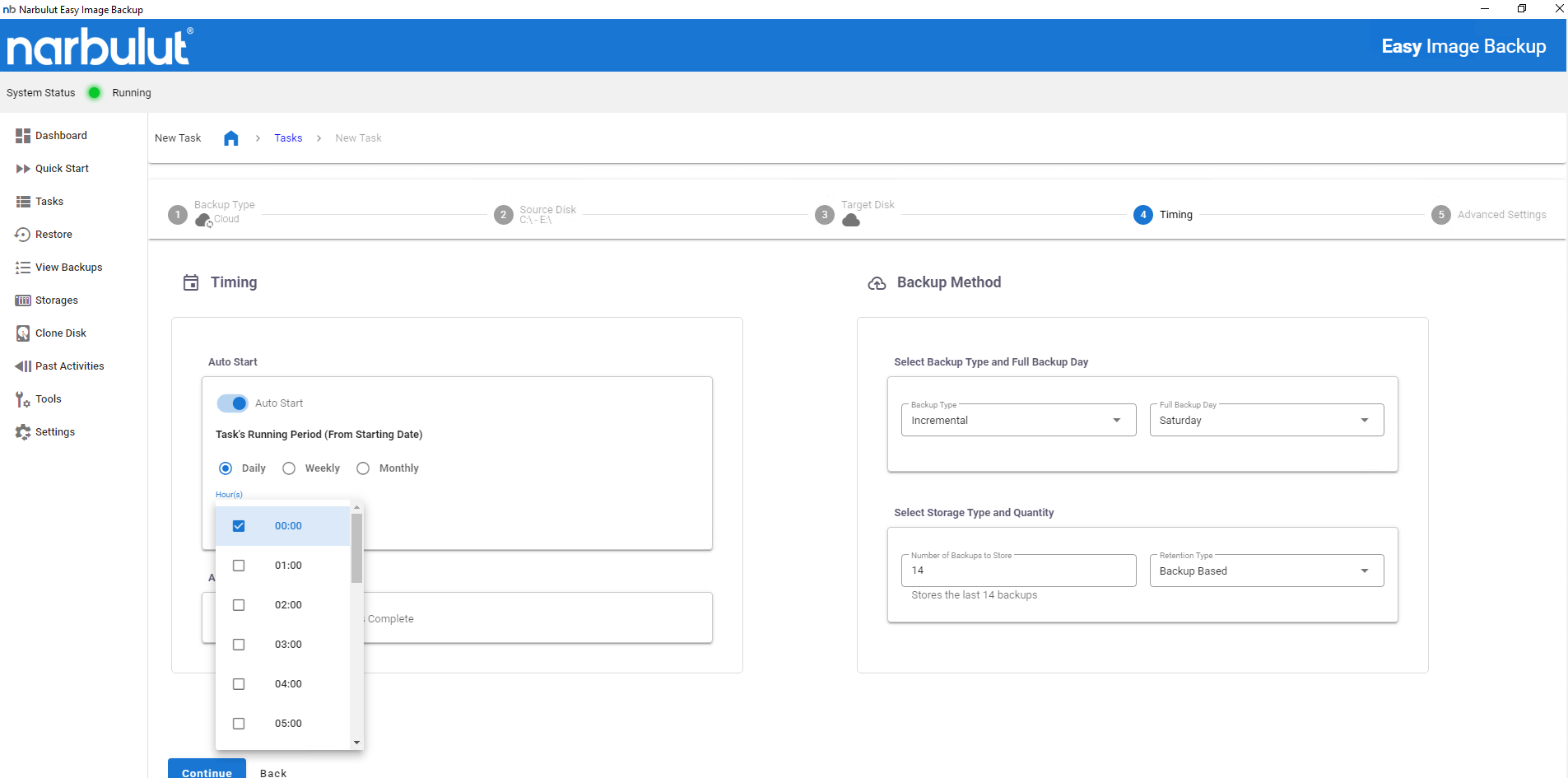1568x778 pixels.
Task: Click the Number of Backups to Store field
Action: [1017, 571]
